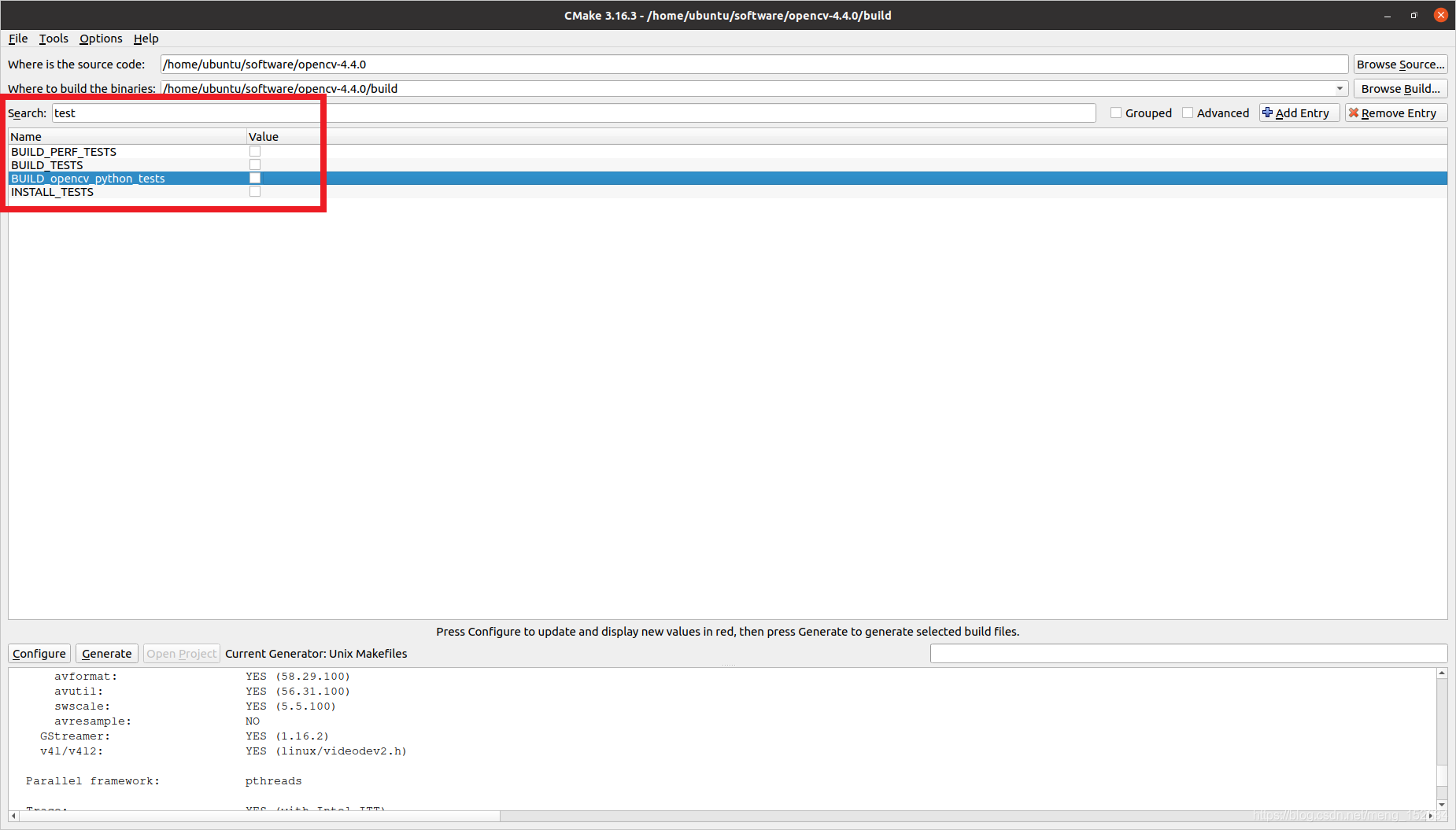Click the output log horizontal scrollbar thumb
The image size is (1456, 830).
point(260,816)
